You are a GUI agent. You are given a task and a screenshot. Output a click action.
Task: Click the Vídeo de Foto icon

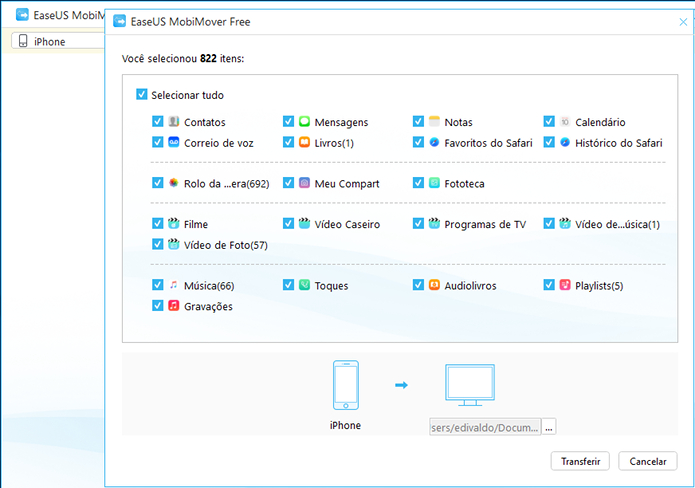click(174, 244)
